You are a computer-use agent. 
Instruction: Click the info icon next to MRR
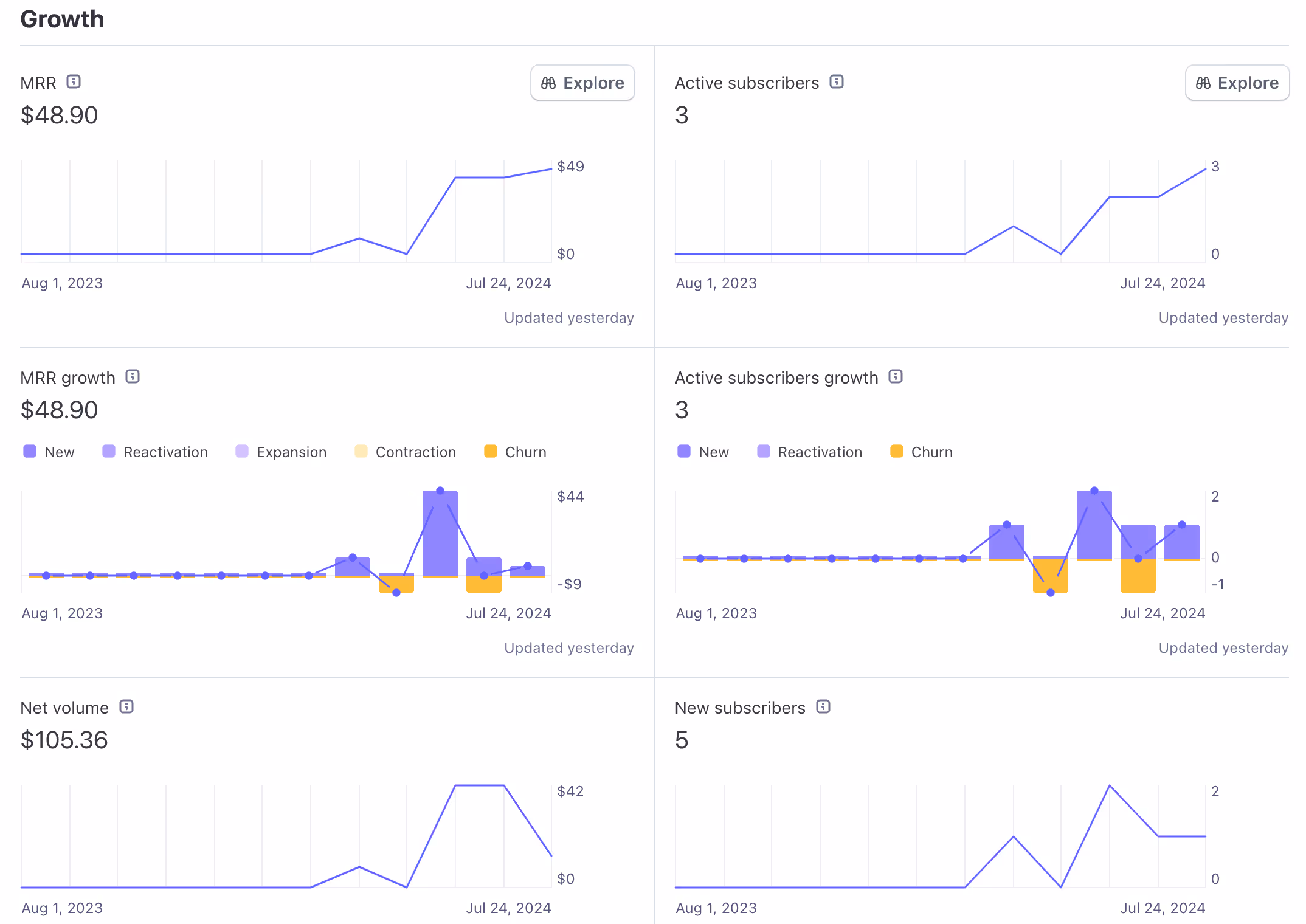click(x=74, y=81)
